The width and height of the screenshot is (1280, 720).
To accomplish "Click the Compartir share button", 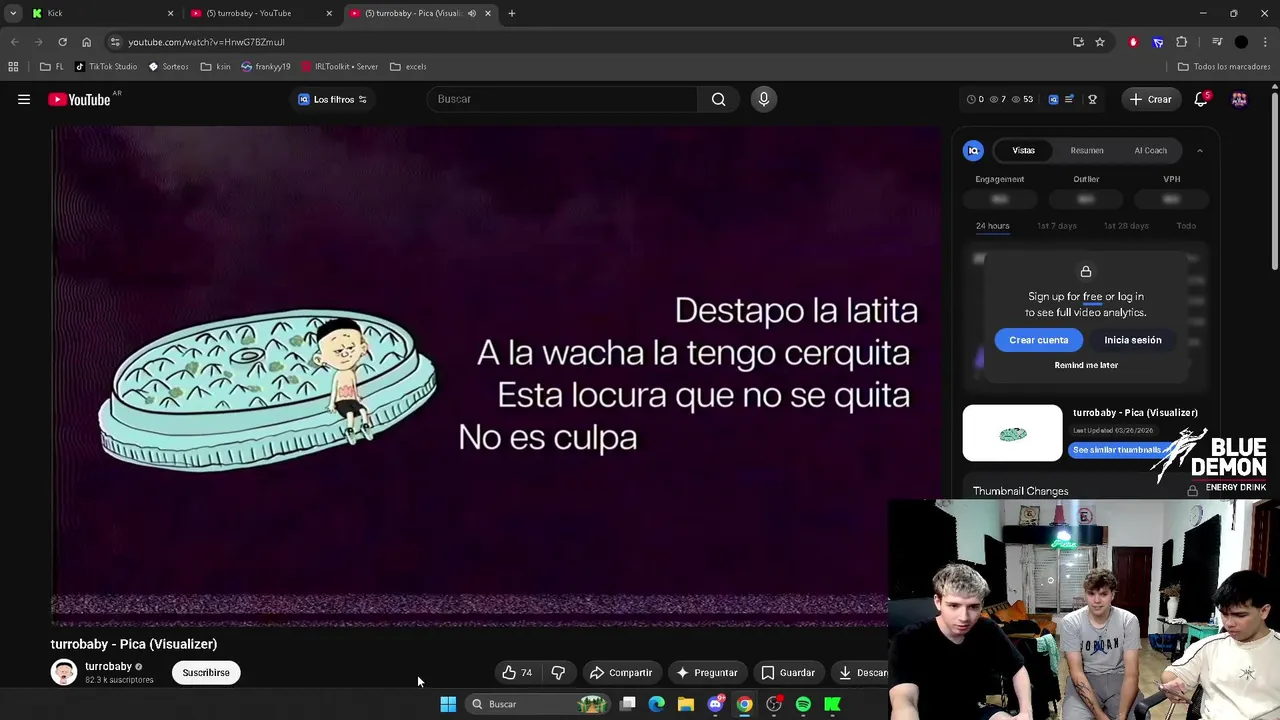I will click(621, 673).
